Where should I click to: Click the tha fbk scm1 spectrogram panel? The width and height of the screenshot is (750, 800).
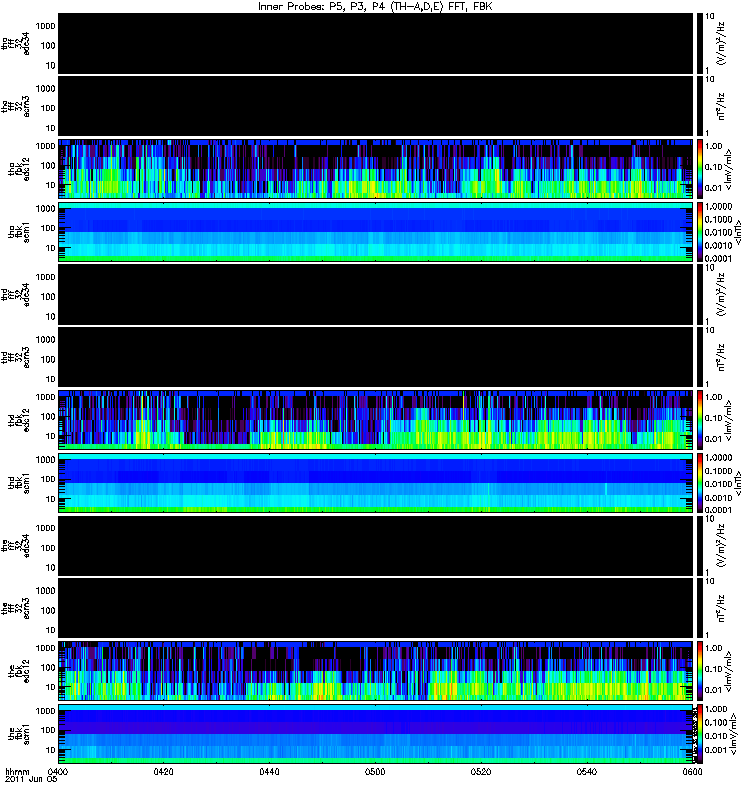tap(376, 232)
